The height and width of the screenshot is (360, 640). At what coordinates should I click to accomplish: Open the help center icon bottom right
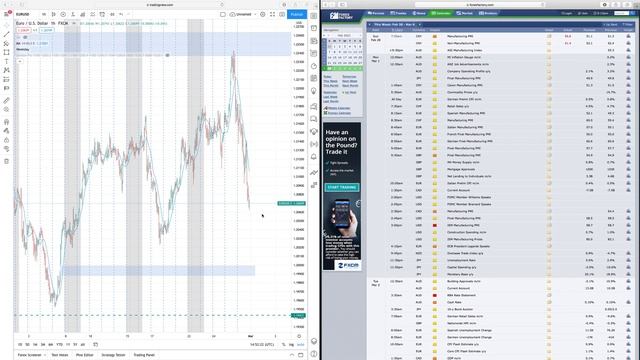313,353
